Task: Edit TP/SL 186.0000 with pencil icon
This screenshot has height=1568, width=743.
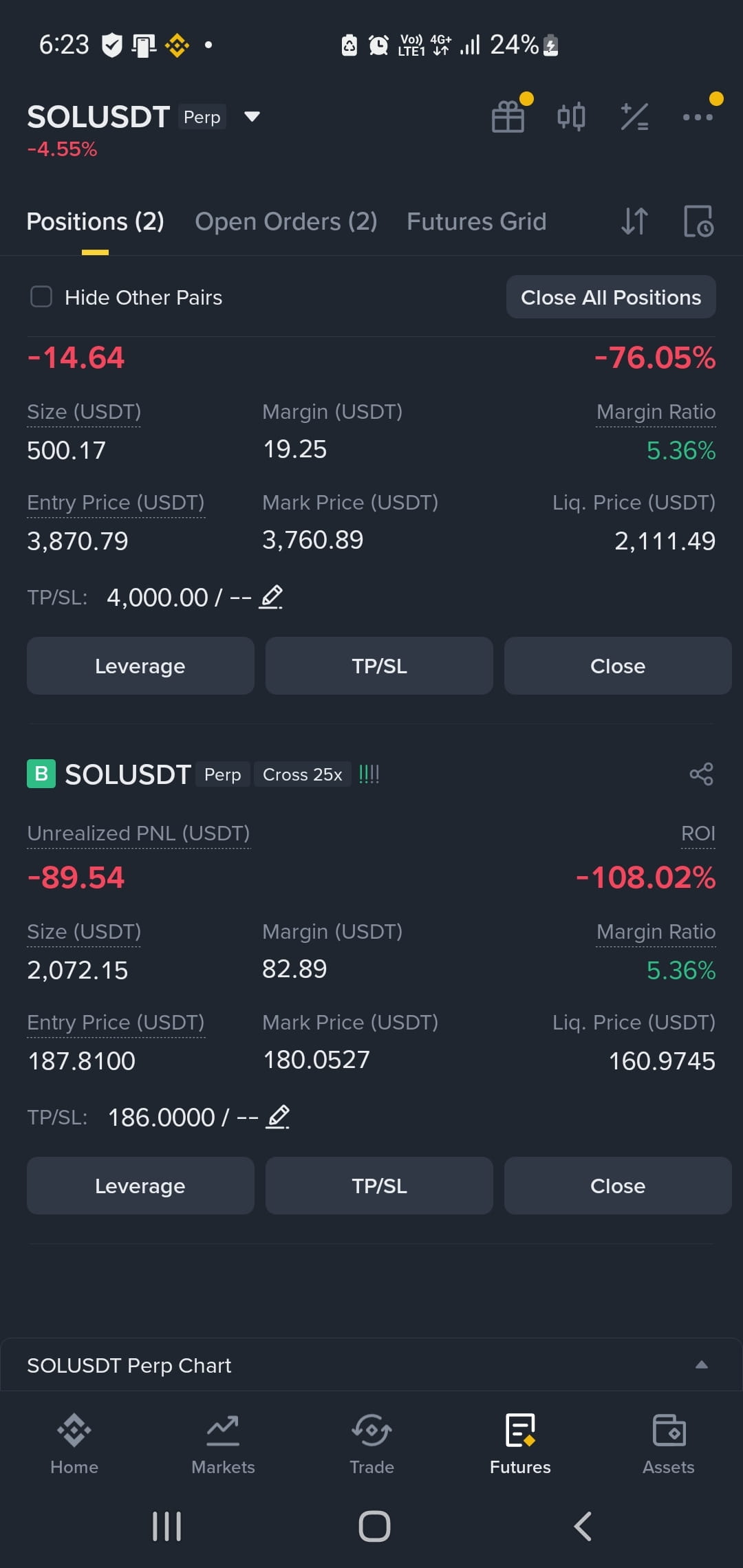Action: click(278, 1117)
